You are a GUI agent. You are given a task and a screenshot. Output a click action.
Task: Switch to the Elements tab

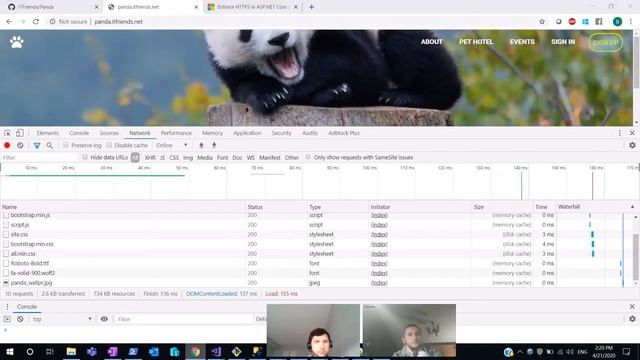click(x=48, y=133)
